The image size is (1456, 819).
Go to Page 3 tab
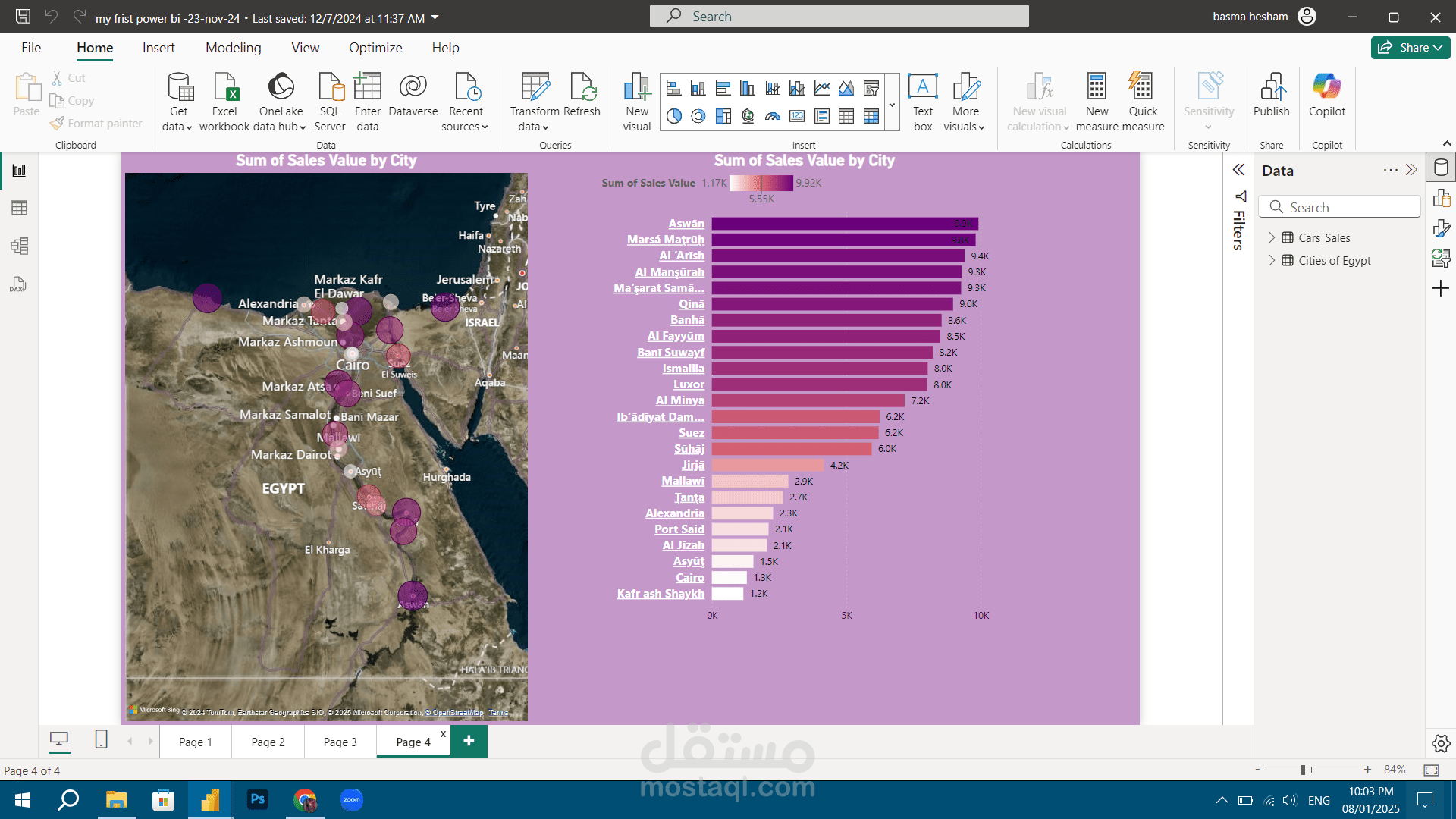(340, 742)
